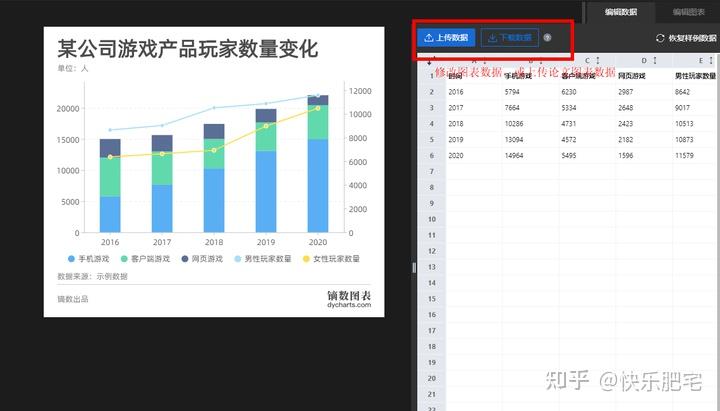Select cell with value 10513
The height and width of the screenshot is (411, 720).
click(695, 124)
